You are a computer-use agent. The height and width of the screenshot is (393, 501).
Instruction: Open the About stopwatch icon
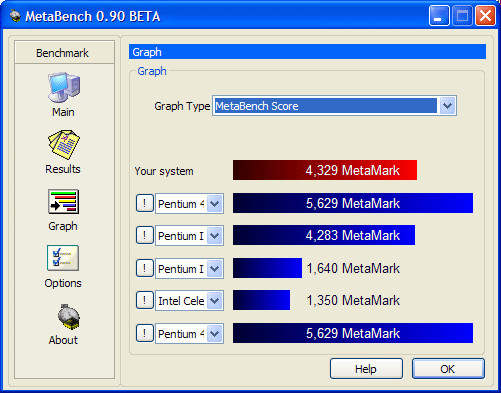[x=68, y=316]
